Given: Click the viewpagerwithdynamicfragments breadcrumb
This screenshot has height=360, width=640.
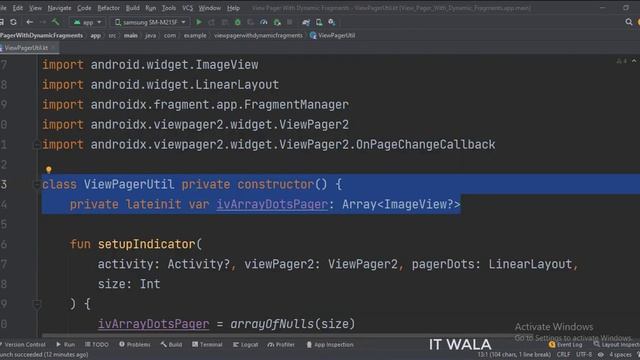Looking at the screenshot, I should coord(258,36).
